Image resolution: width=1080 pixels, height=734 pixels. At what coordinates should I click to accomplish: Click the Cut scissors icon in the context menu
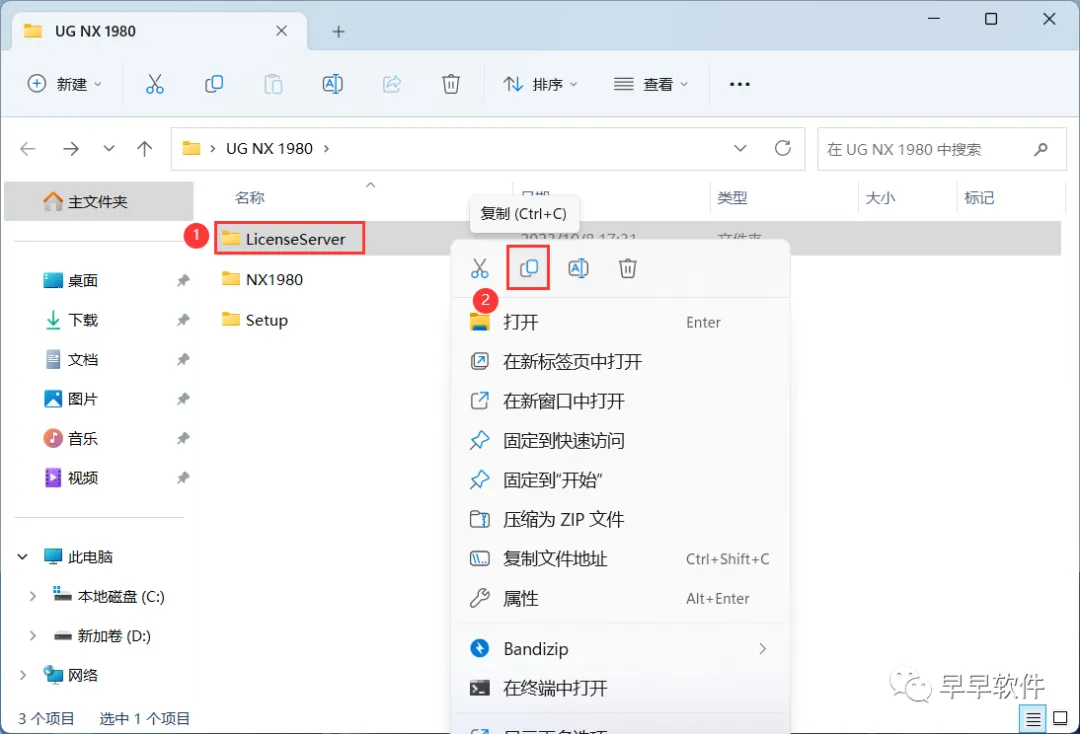coord(479,268)
